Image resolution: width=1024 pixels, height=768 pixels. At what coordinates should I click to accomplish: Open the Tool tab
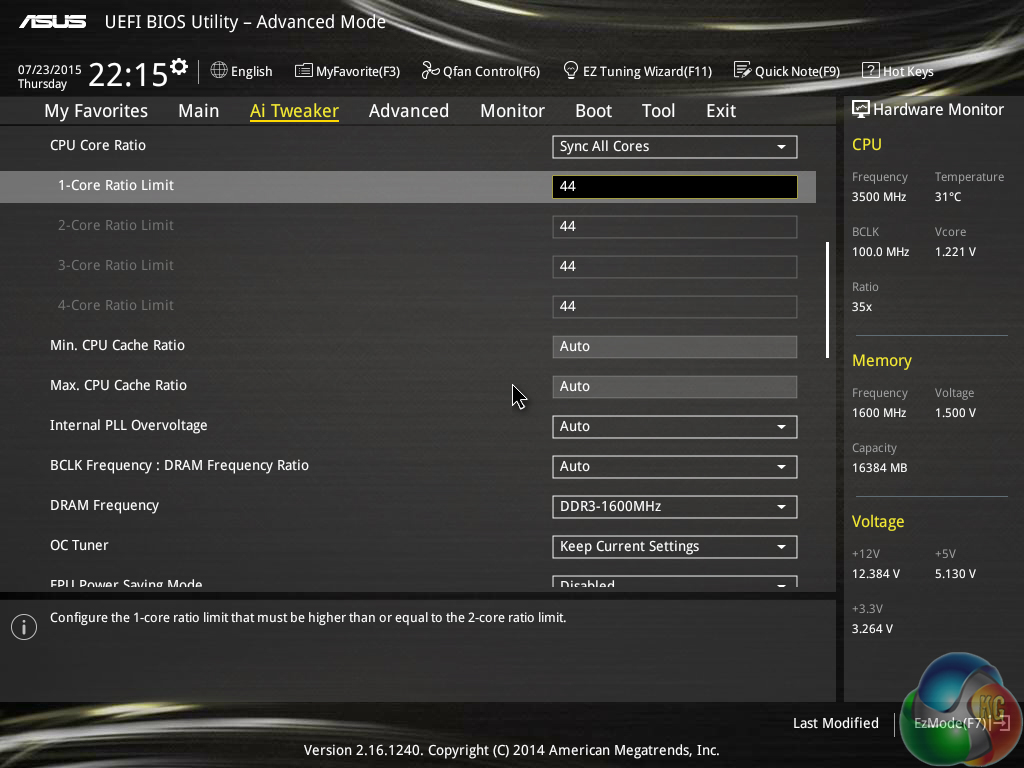(658, 111)
